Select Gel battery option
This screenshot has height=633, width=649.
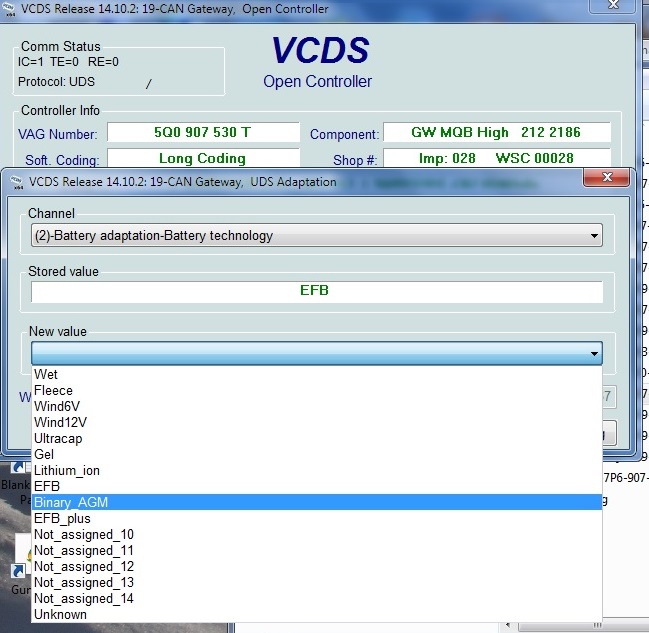pyautogui.click(x=317, y=455)
